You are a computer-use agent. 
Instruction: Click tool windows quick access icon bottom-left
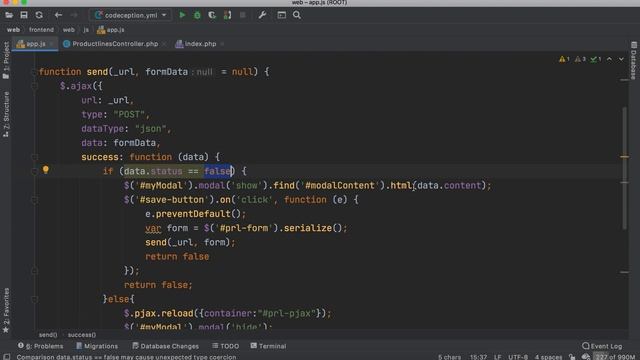pyautogui.click(x=7, y=357)
